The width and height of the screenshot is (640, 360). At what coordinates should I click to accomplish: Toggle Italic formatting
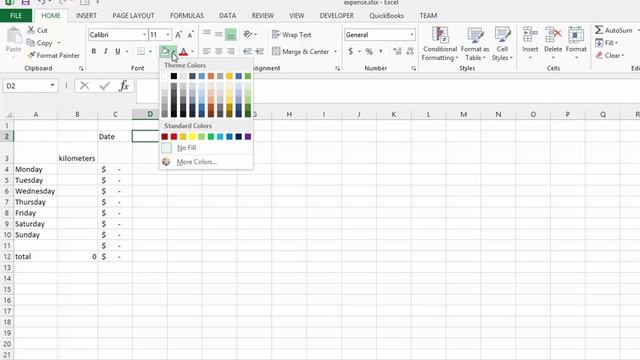click(x=106, y=51)
